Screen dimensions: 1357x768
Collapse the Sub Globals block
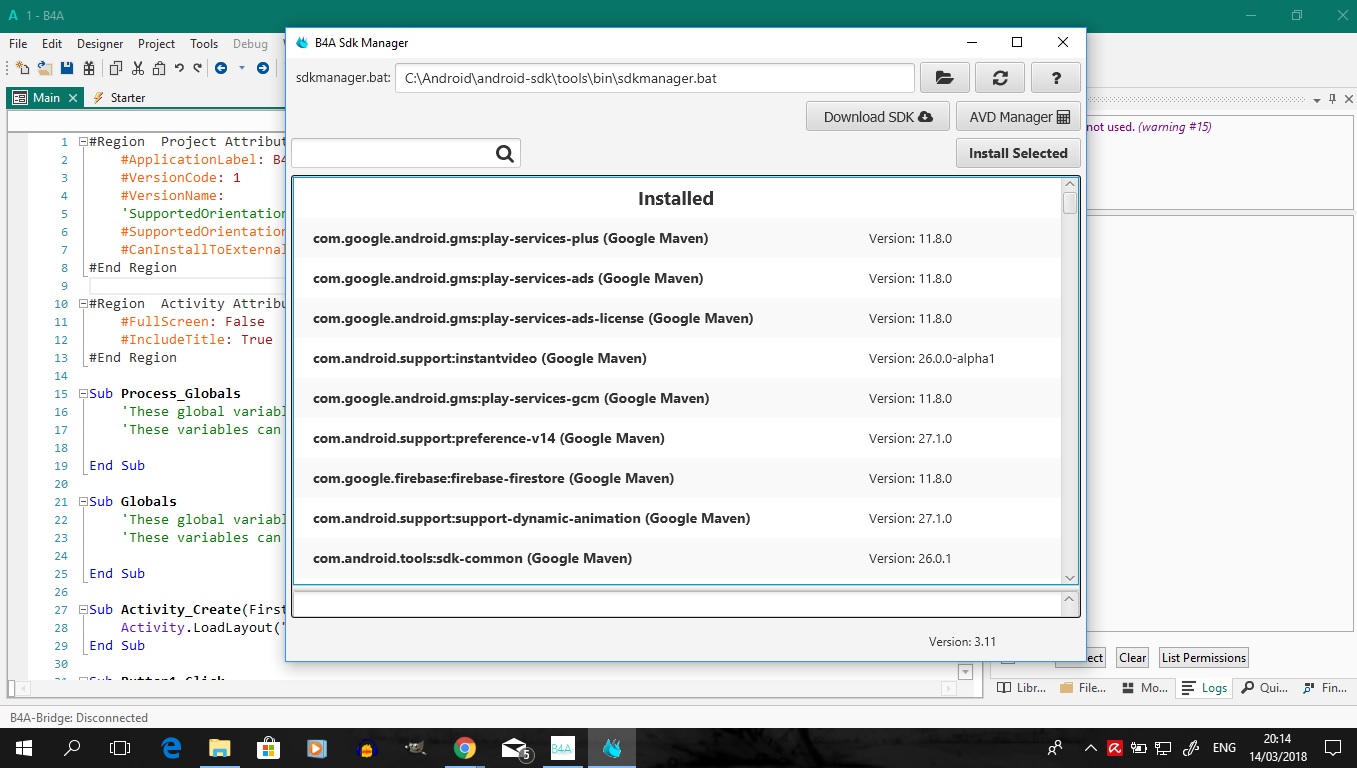coord(84,502)
